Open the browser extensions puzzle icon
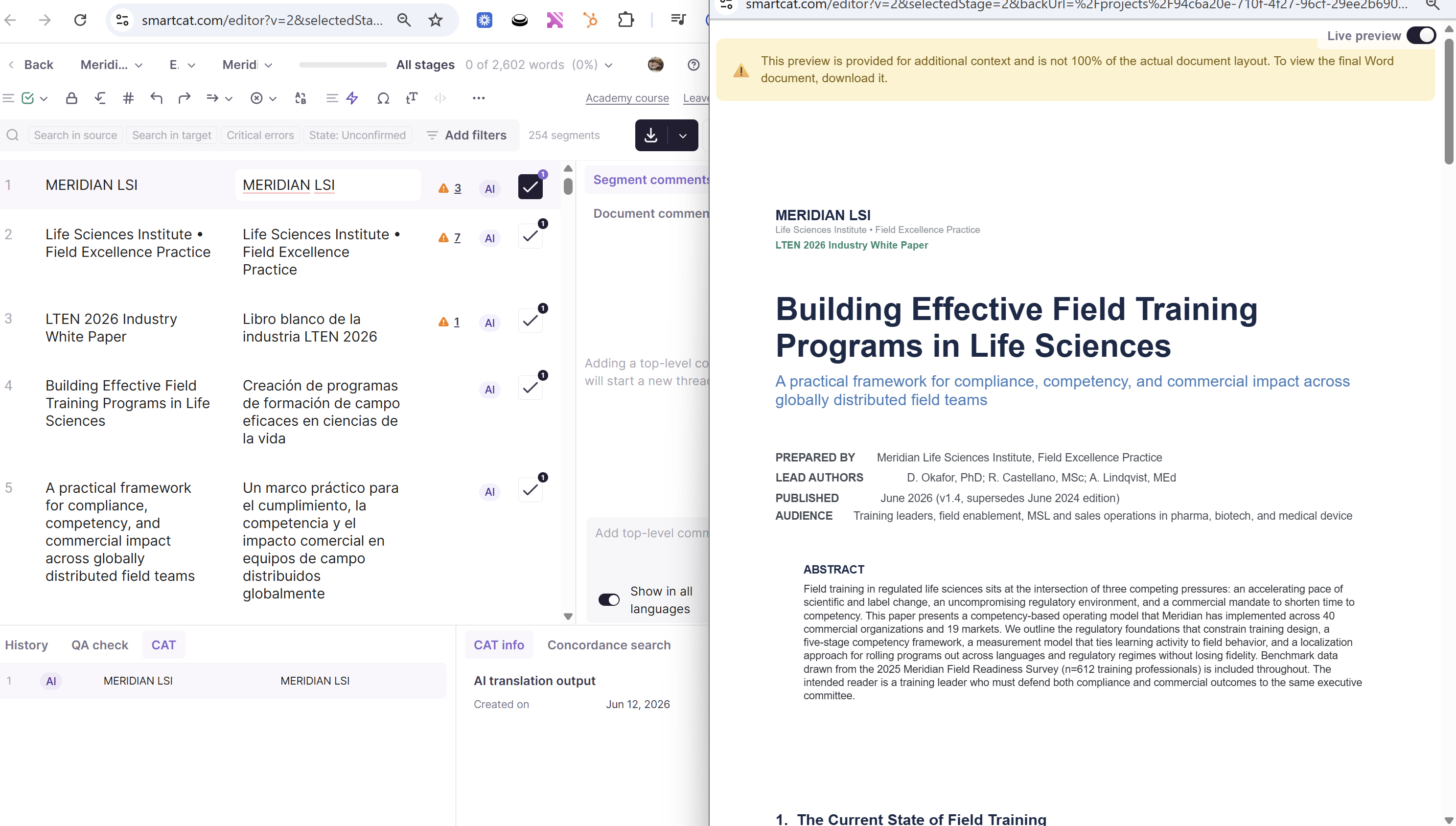This screenshot has height=826, width=1456. (625, 21)
